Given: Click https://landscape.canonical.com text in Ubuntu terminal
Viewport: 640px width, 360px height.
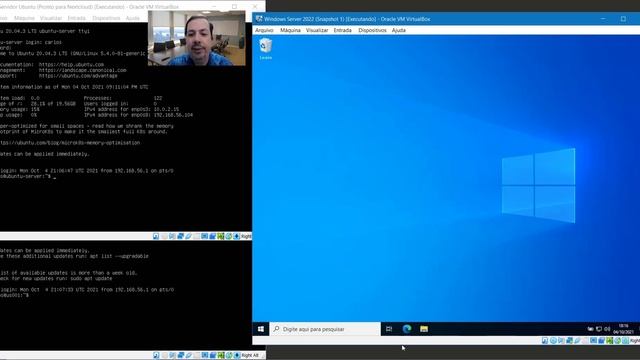Looking at the screenshot, I should pos(82,70).
